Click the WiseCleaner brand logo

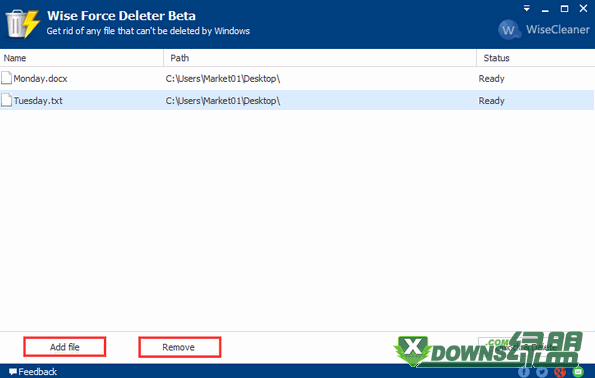pyautogui.click(x=544, y=30)
